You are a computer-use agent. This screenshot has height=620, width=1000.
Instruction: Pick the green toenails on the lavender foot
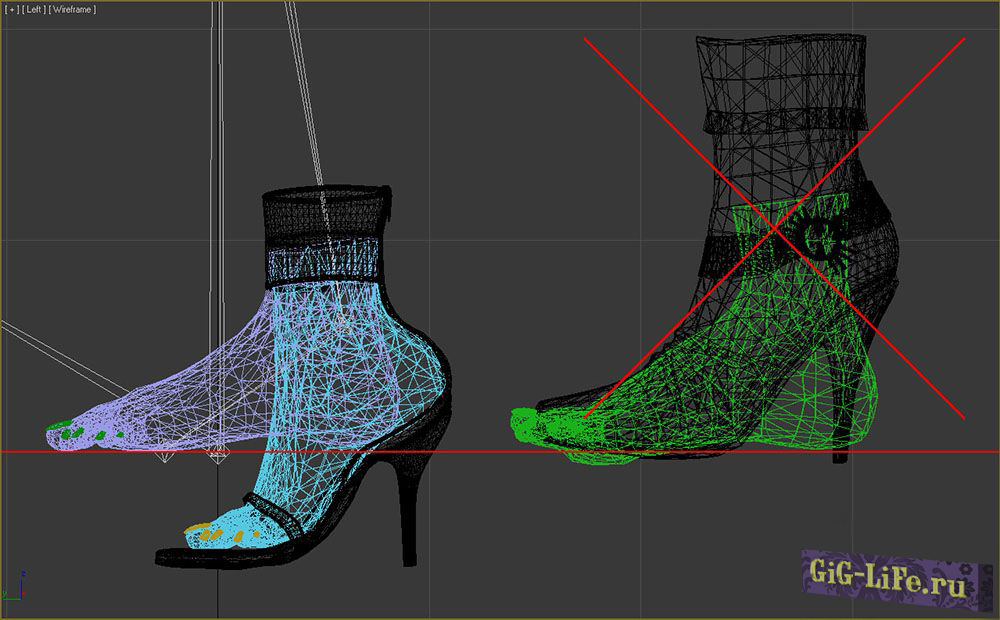point(70,434)
